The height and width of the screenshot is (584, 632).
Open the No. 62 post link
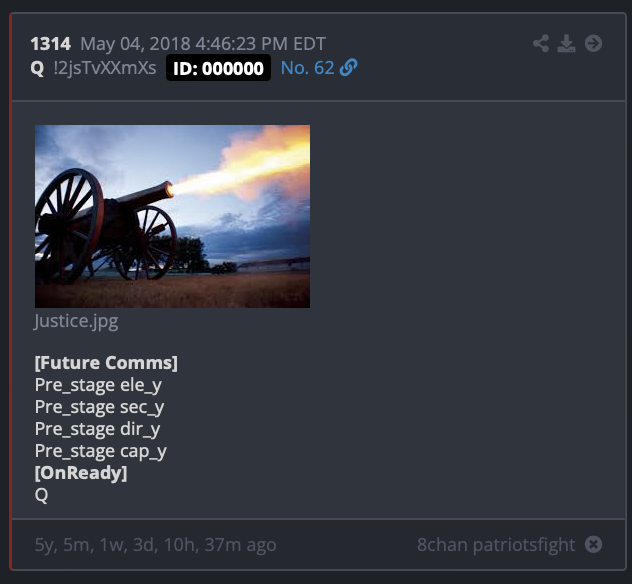pyautogui.click(x=307, y=68)
